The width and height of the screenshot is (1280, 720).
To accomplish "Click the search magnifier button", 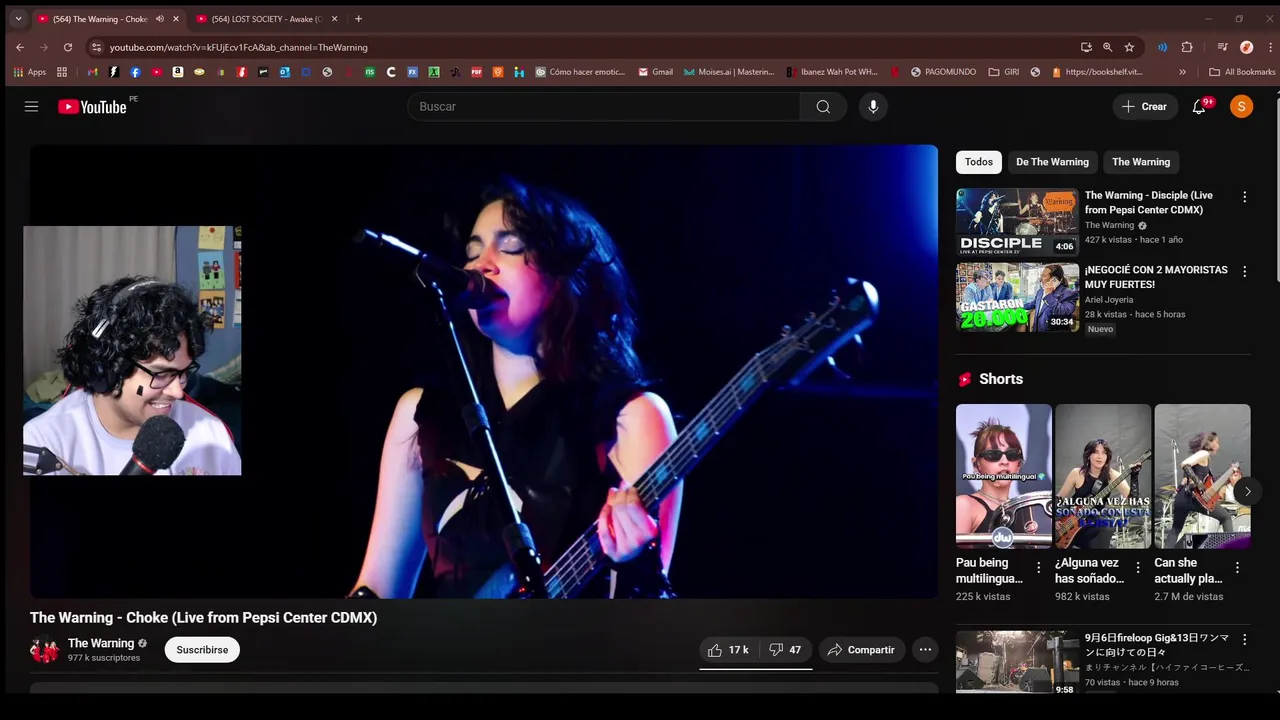I will 823,107.
